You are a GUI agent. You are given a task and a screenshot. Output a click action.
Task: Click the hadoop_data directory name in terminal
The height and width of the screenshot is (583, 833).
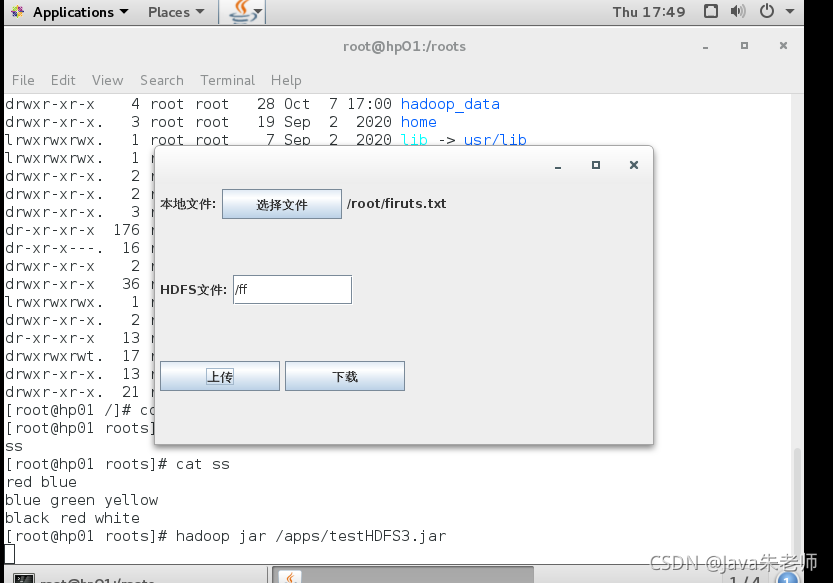[x=450, y=104]
